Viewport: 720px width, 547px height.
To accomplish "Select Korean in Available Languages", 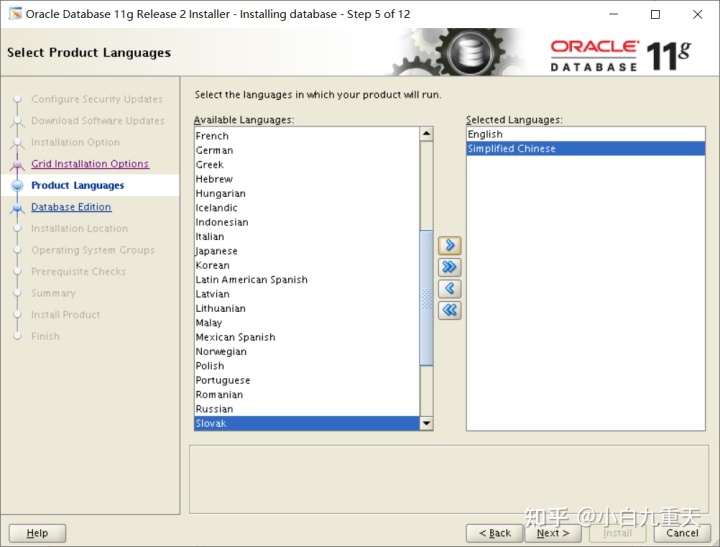I will click(307, 265).
